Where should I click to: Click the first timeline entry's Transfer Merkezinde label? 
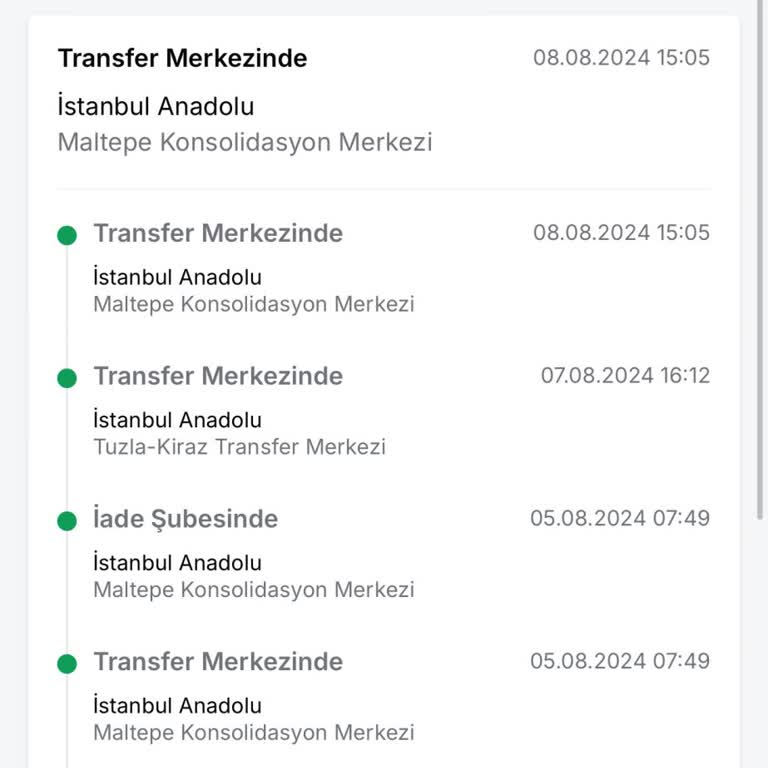pyautogui.click(x=218, y=233)
